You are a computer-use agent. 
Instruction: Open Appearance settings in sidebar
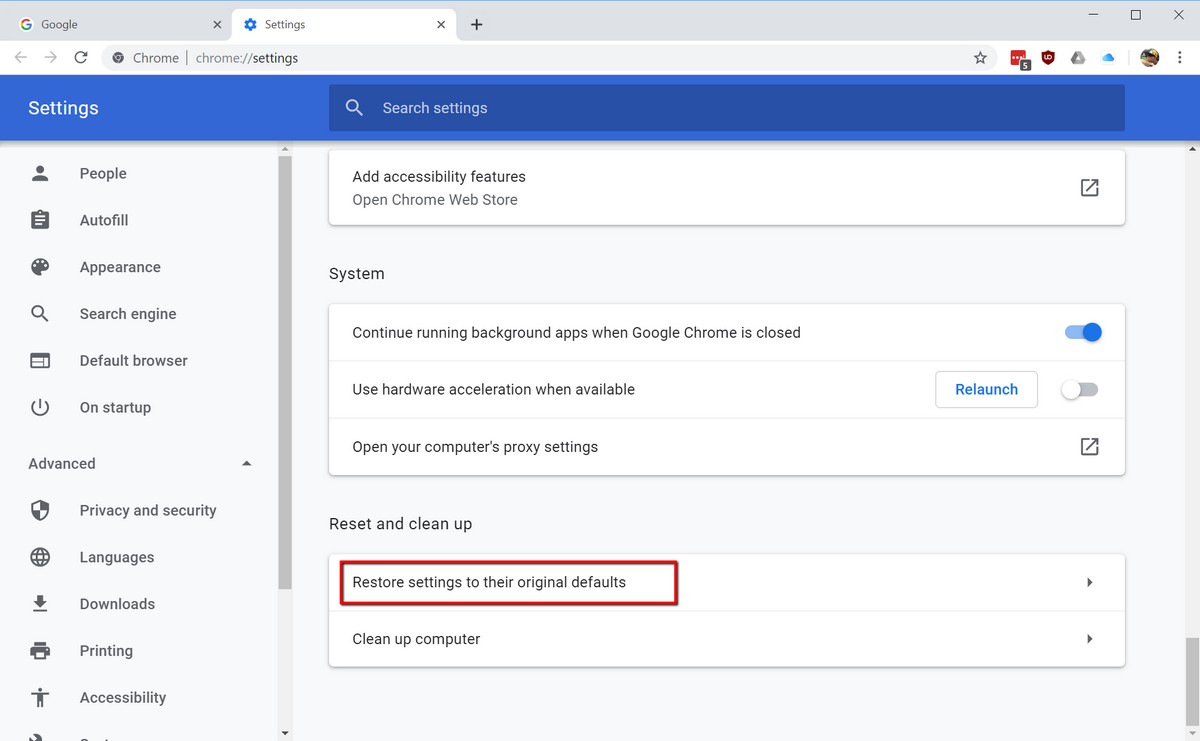120,267
